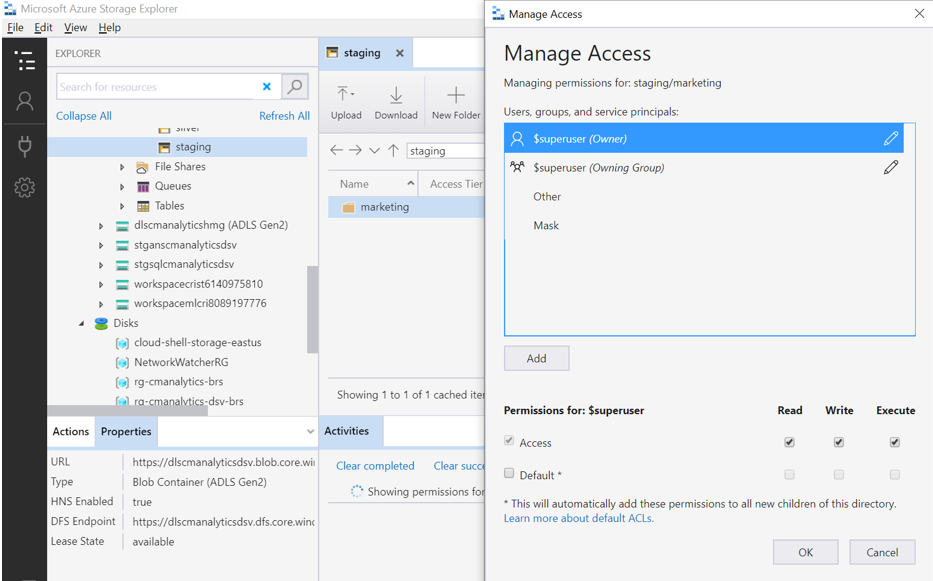Open the File menu
This screenshot has width=933, height=581.
pos(15,27)
